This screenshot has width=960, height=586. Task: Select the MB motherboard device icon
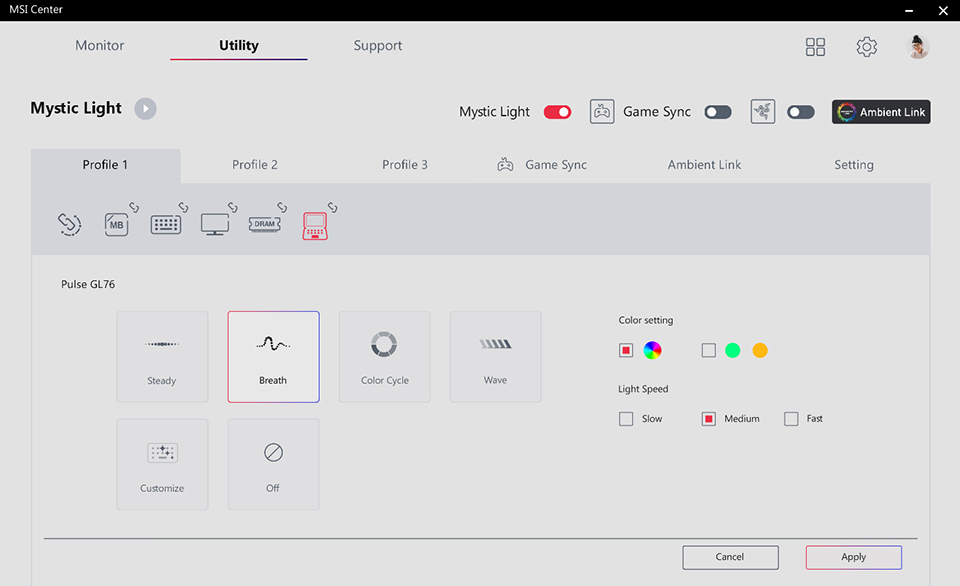[116, 225]
